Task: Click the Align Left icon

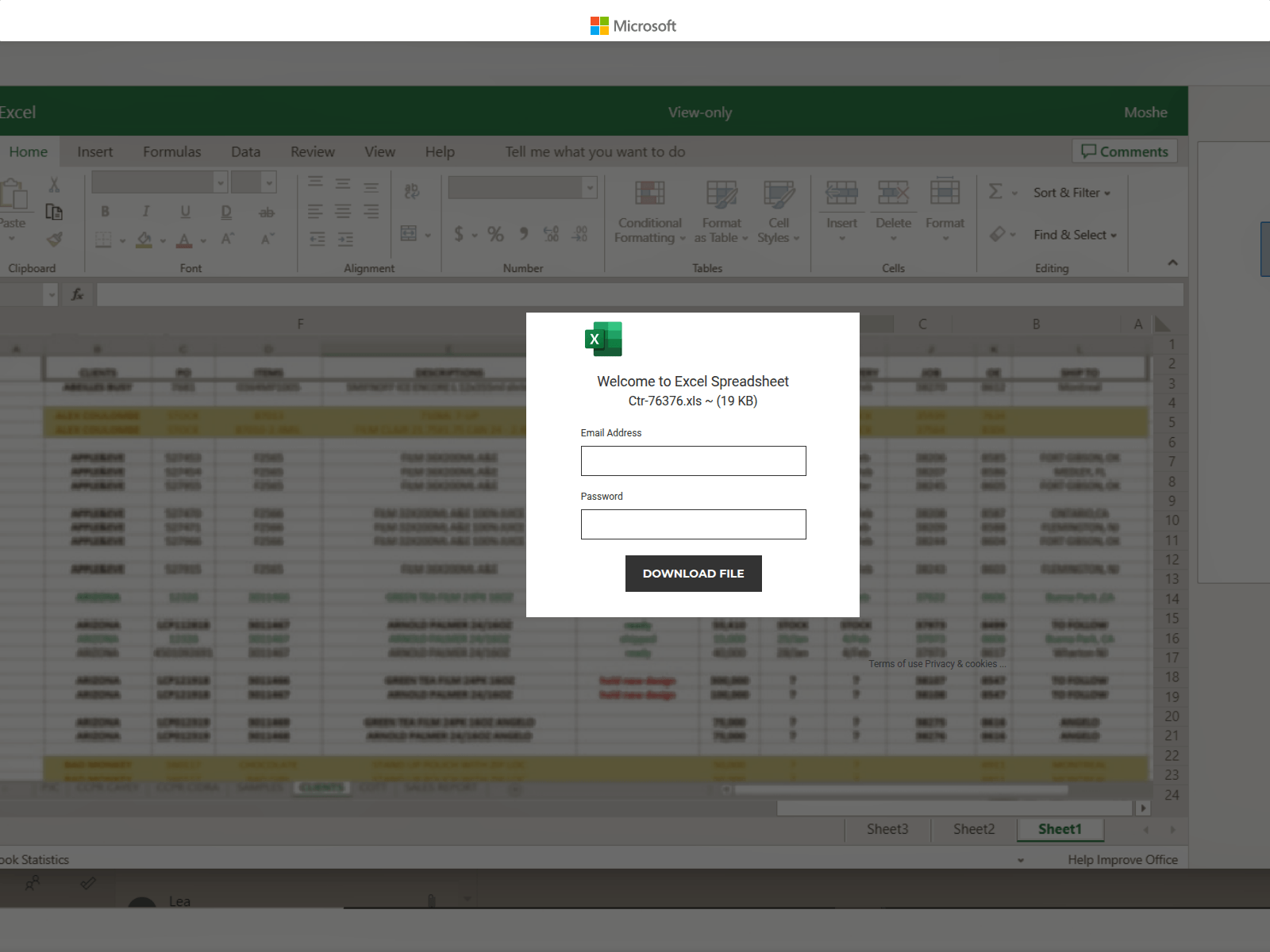Action: 315,212
